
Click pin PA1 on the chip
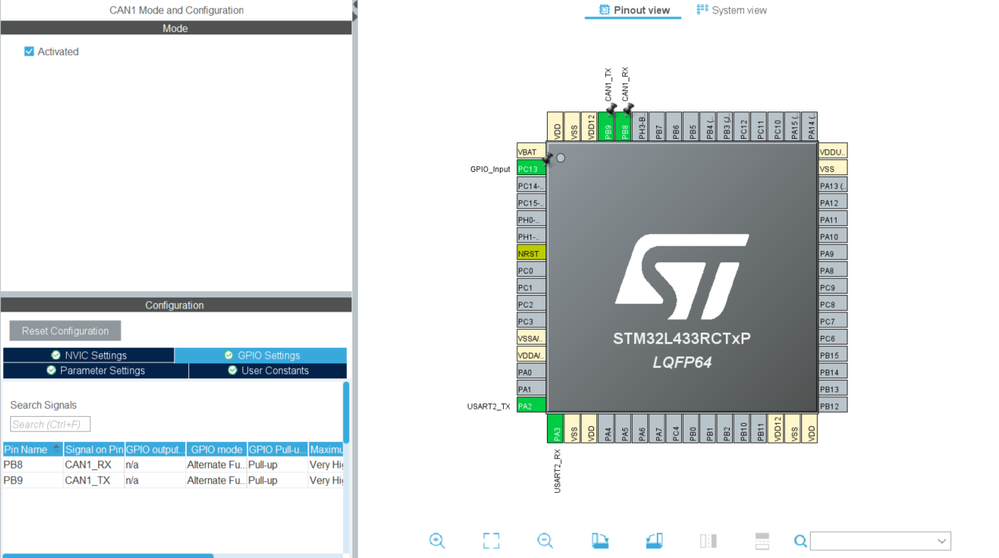(x=531, y=389)
